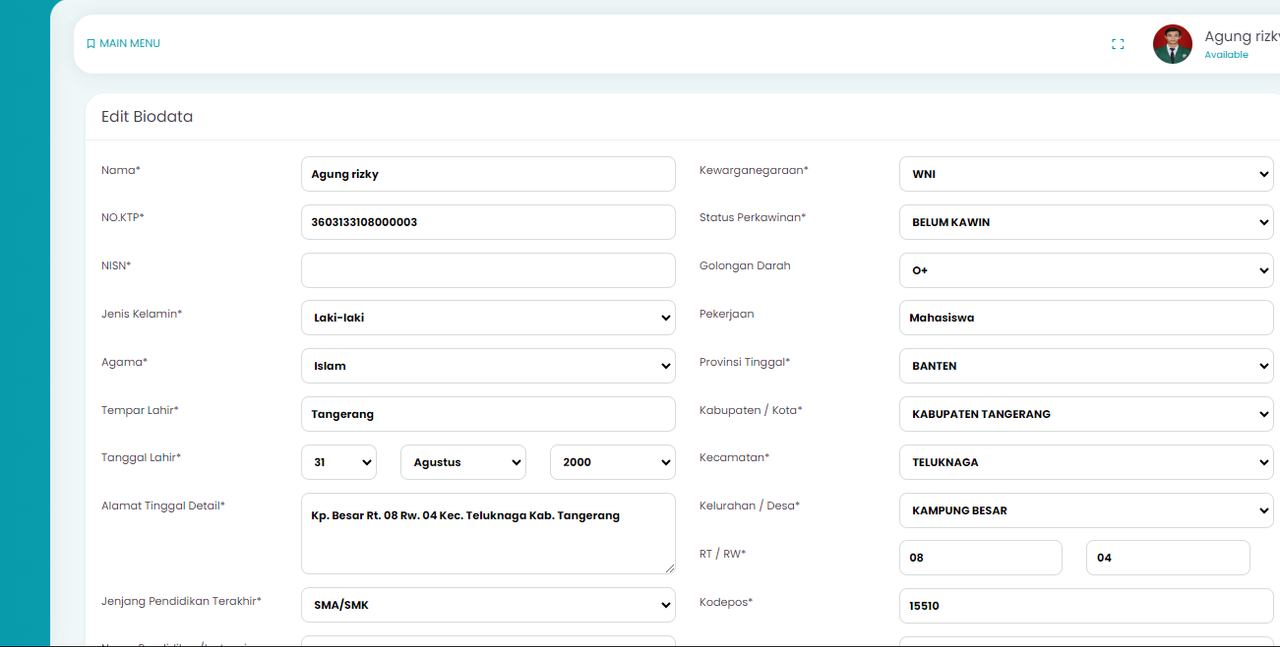Open the birth month dropdown Agustus
Image resolution: width=1280 pixels, height=647 pixels.
point(463,462)
